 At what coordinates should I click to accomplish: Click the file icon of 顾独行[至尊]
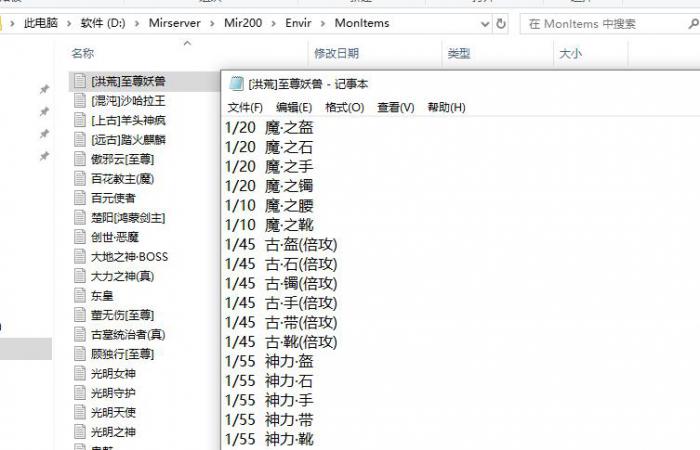(x=80, y=354)
